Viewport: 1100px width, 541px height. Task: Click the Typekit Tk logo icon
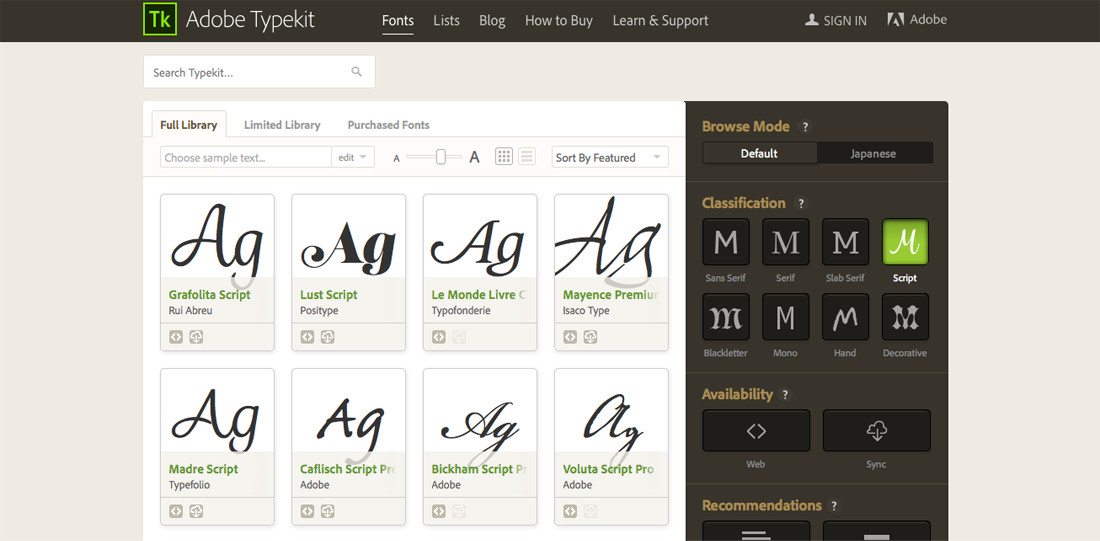pyautogui.click(x=160, y=20)
